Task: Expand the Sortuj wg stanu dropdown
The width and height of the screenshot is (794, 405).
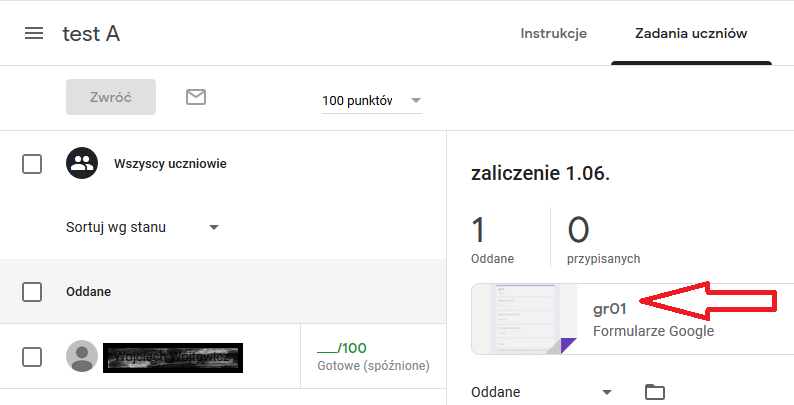Action: (142, 227)
